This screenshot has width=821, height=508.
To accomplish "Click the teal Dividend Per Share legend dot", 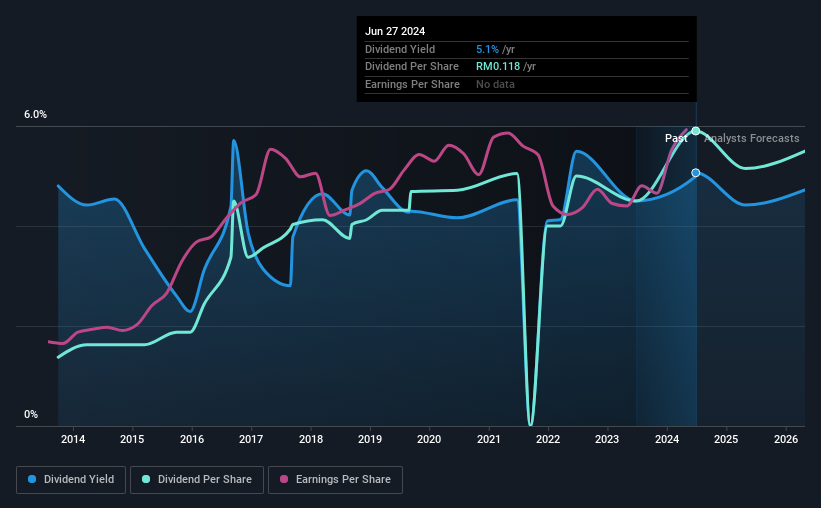I will click(146, 479).
